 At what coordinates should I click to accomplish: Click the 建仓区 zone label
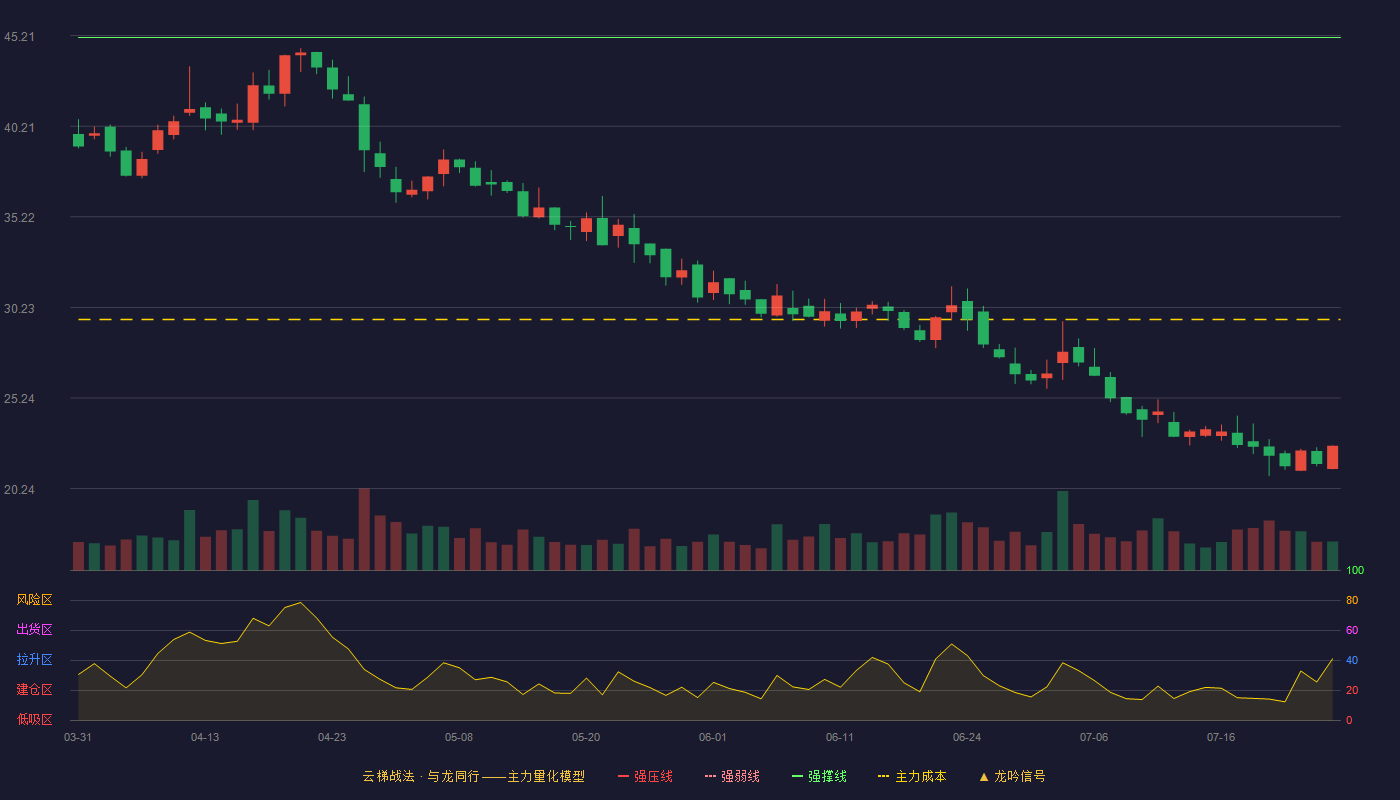[x=34, y=690]
